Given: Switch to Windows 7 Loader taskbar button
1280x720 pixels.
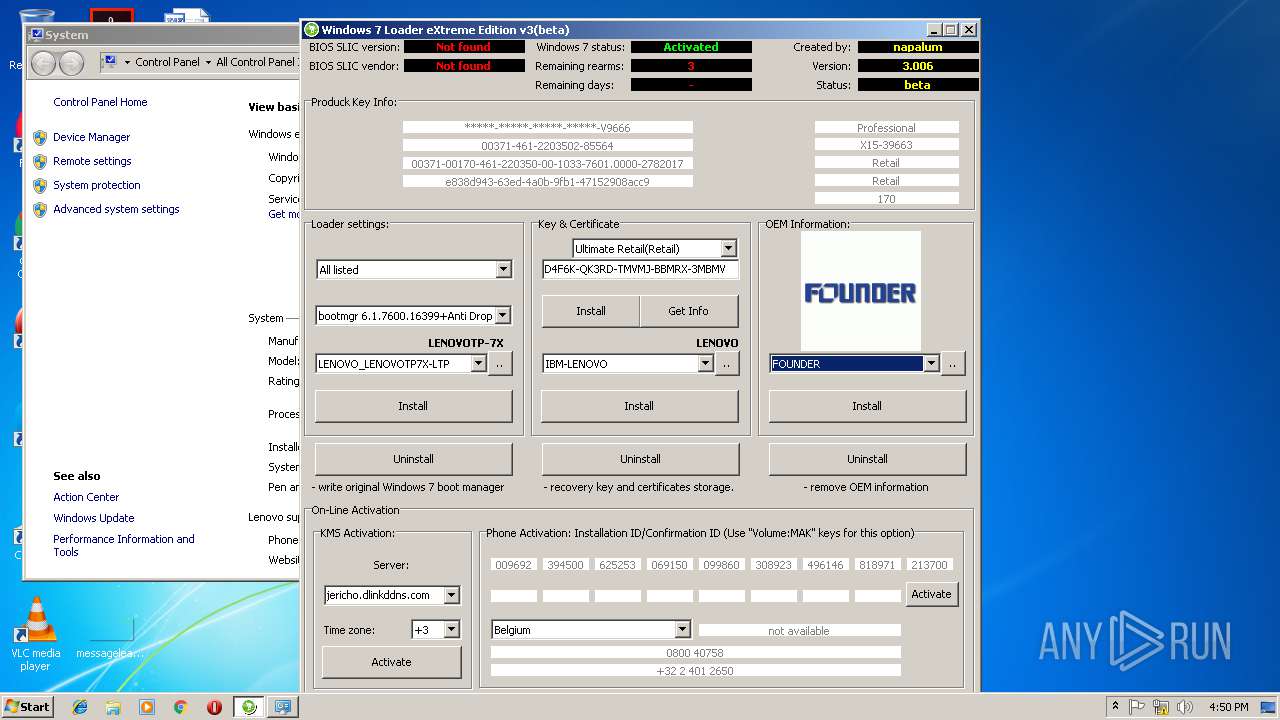Looking at the screenshot, I should pyautogui.click(x=249, y=707).
